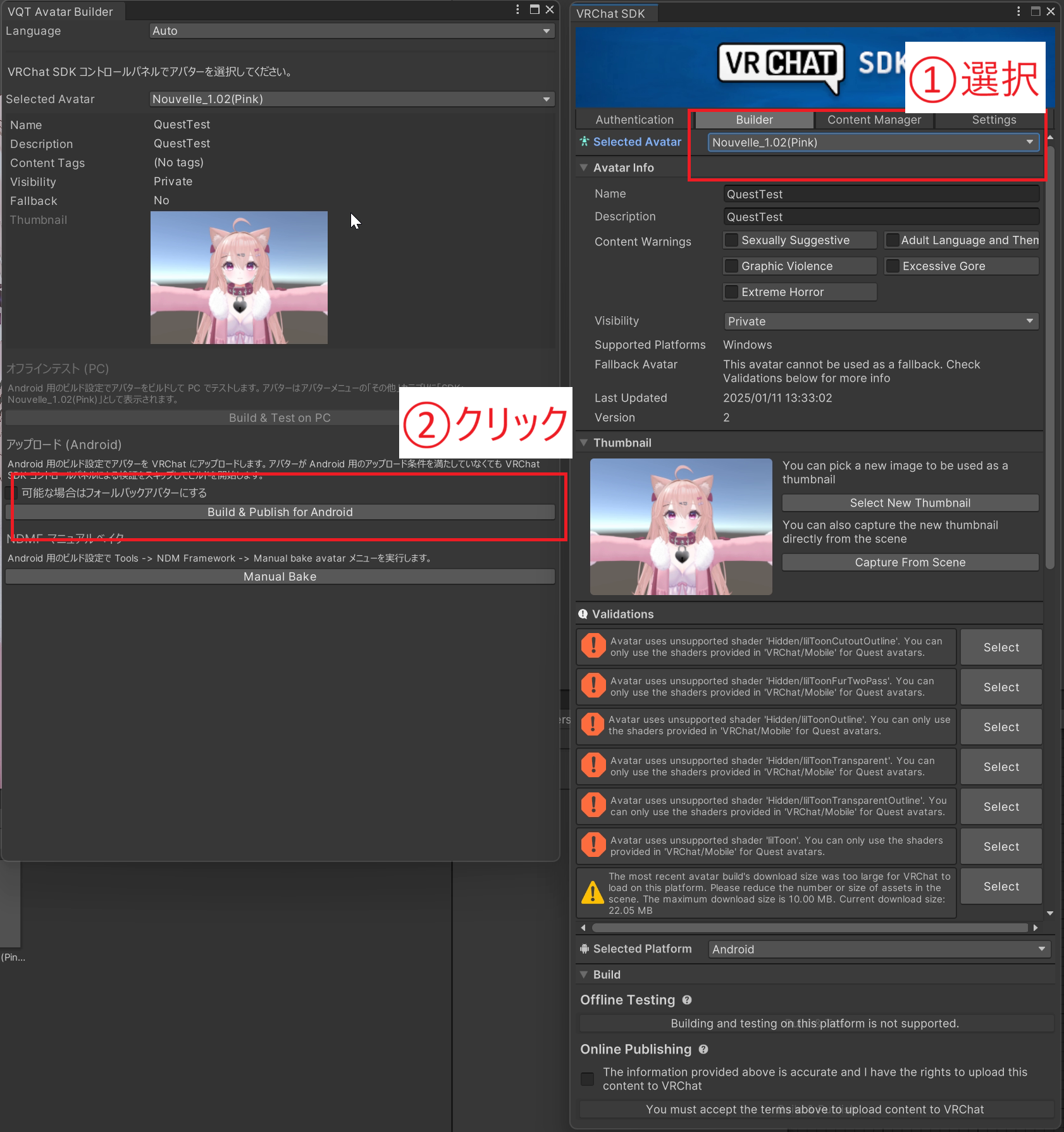The image size is (1064, 1132).
Task: Collapse the Avatar Info section
Action: pyautogui.click(x=584, y=168)
